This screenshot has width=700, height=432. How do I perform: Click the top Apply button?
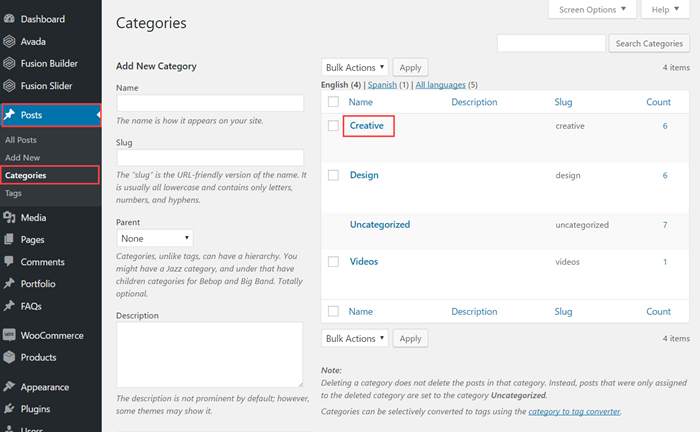pyautogui.click(x=410, y=67)
